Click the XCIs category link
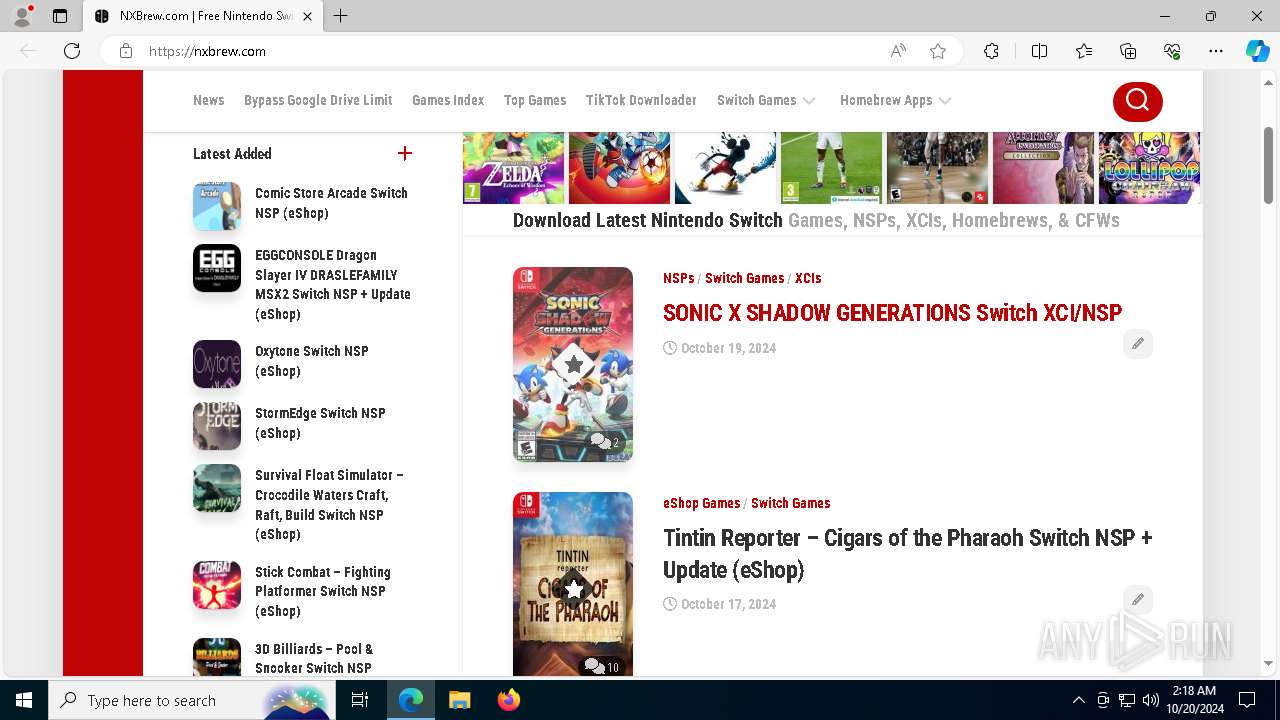This screenshot has width=1280, height=720. [808, 278]
